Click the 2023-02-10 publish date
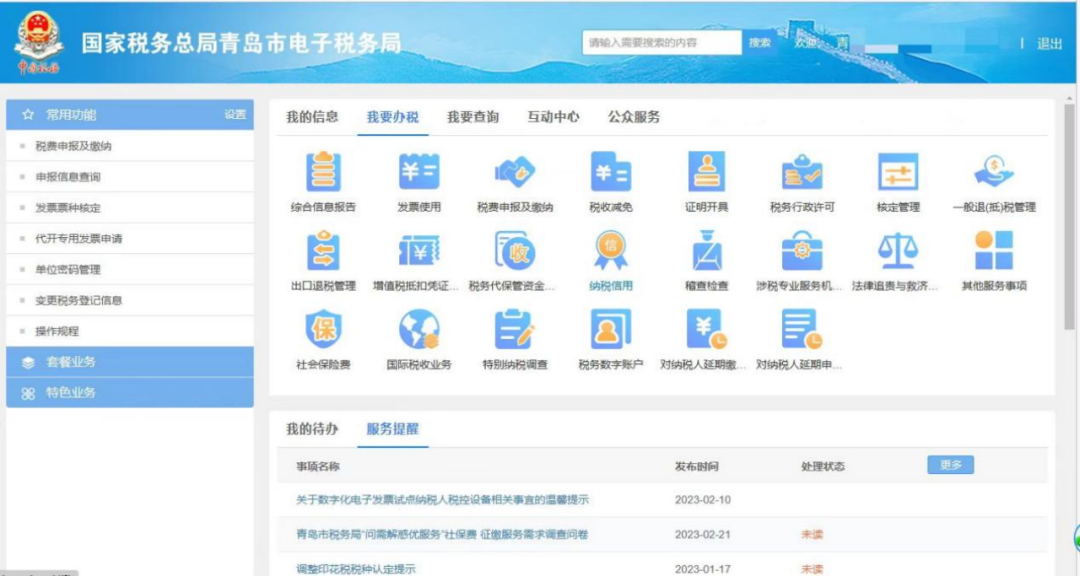The height and width of the screenshot is (576, 1080). 703,500
